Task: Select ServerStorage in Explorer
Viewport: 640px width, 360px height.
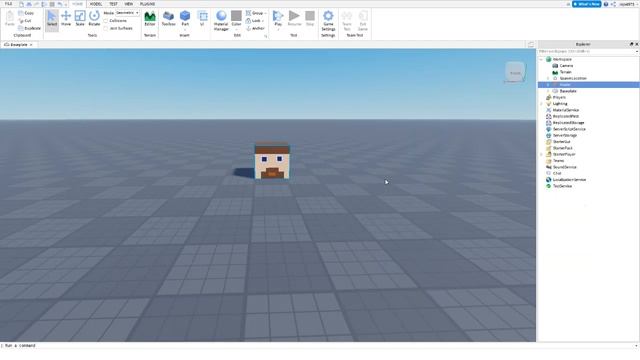Action: [564, 136]
